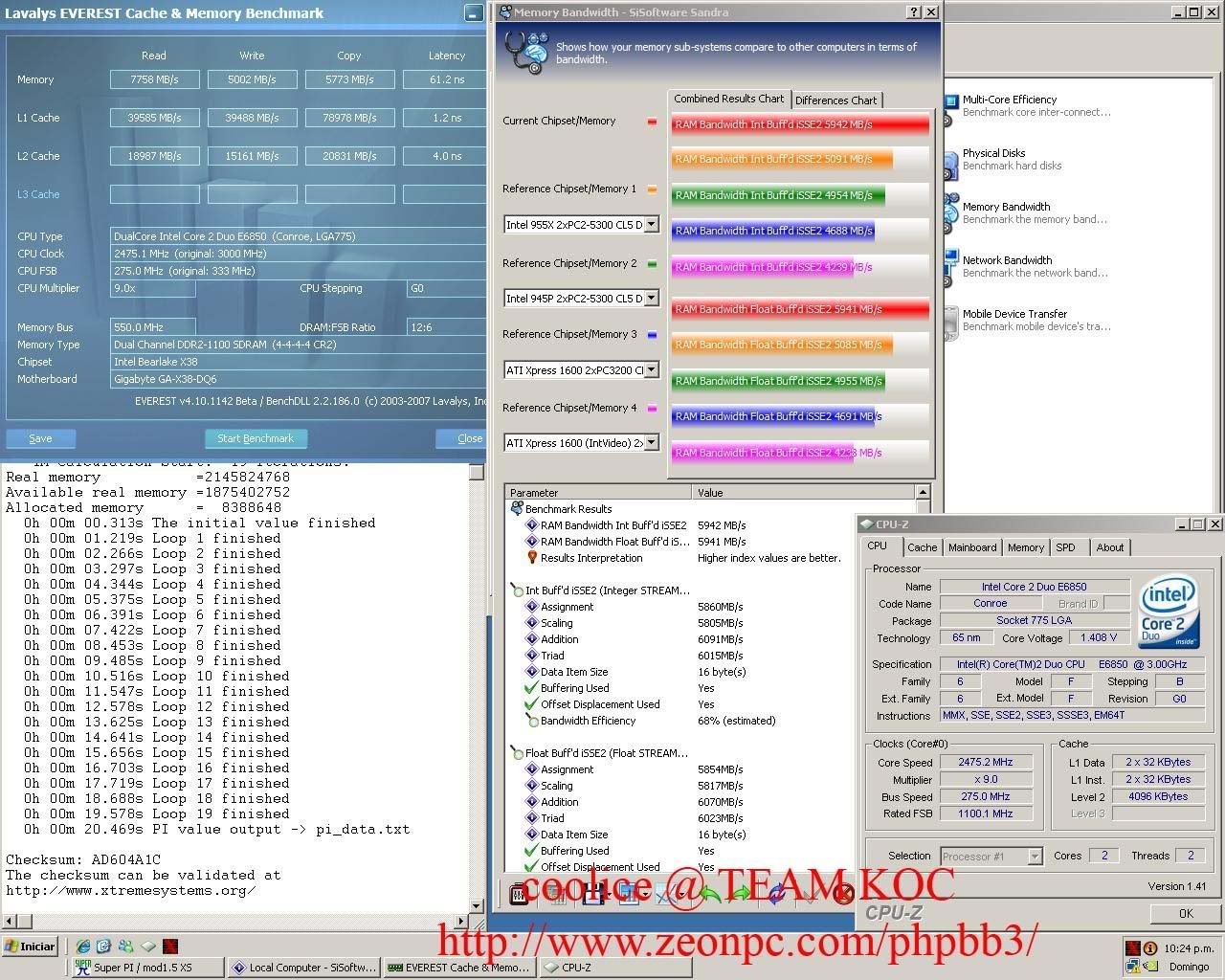1225x980 pixels.
Task: Open the Memory tab in CPU-Z
Action: (x=1025, y=547)
